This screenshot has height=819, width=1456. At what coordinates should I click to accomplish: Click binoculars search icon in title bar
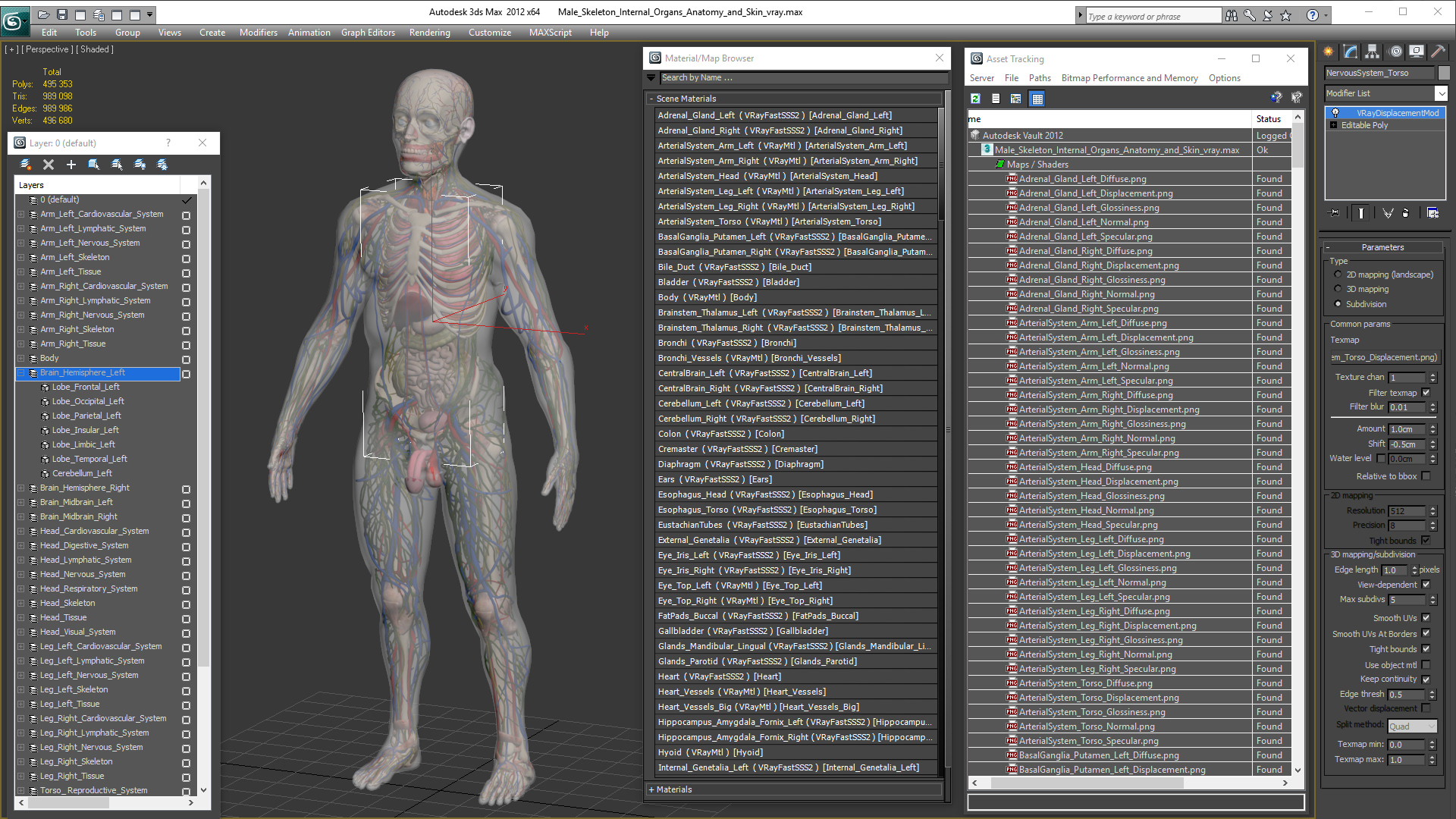[1232, 15]
